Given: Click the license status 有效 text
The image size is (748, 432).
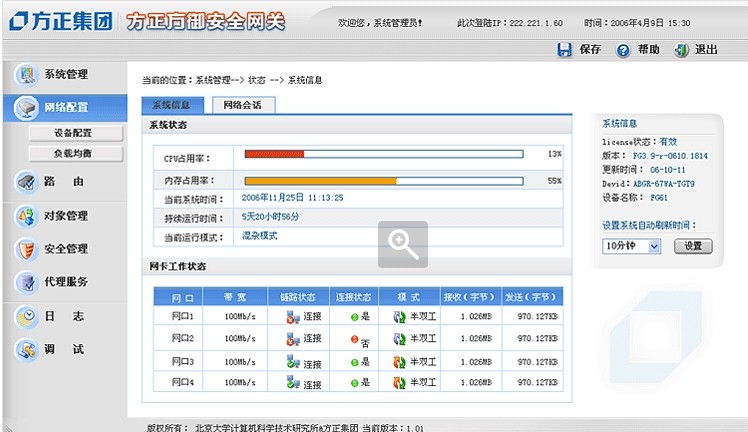Looking at the screenshot, I should point(668,142).
